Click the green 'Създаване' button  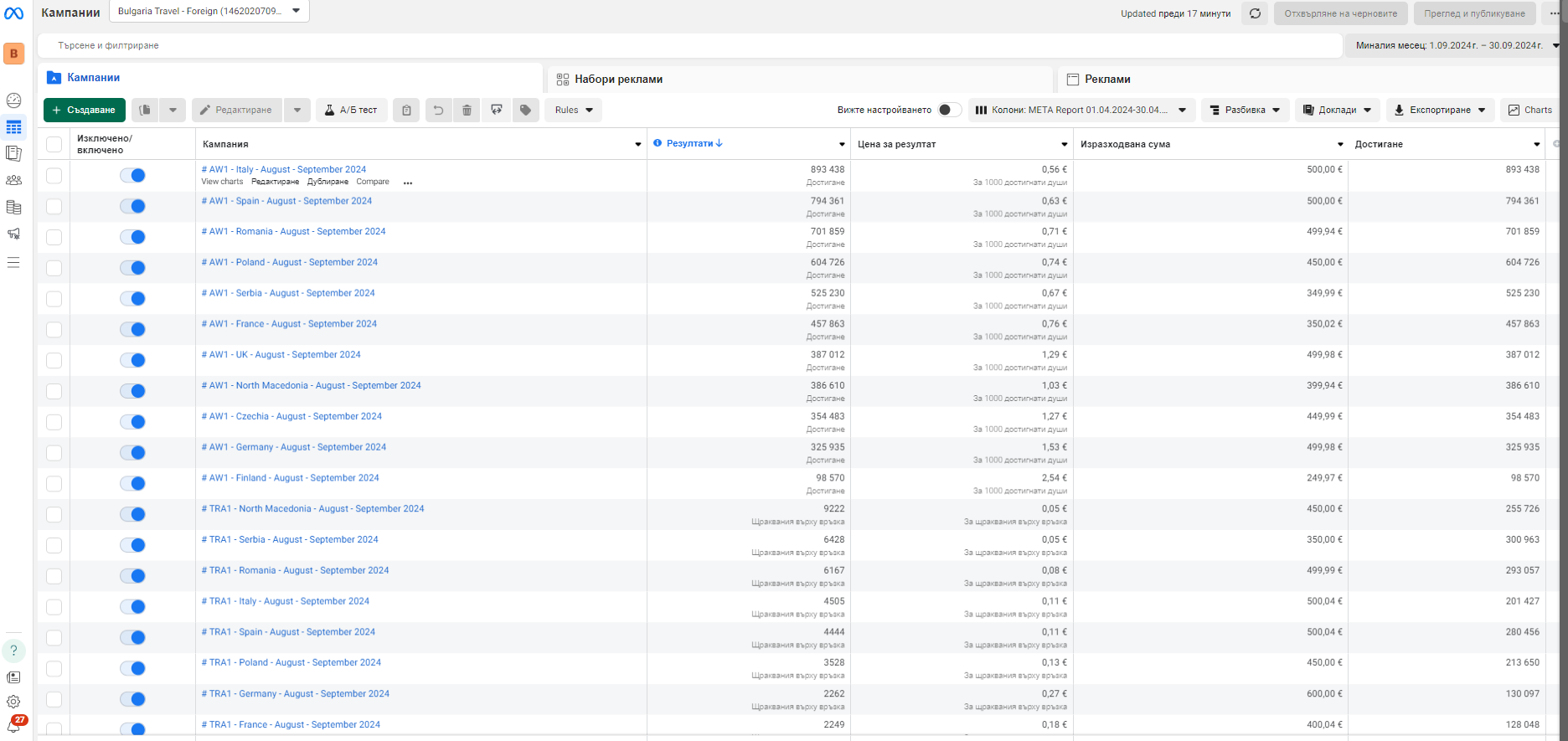pos(85,110)
